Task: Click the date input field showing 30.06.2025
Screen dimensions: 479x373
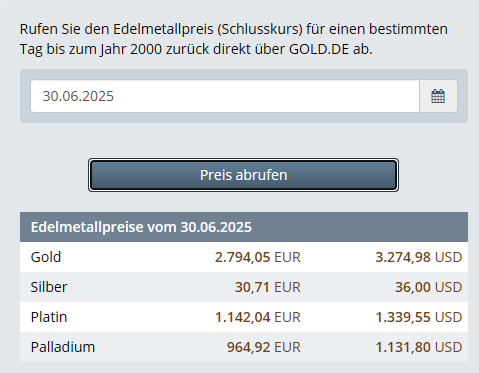Action: tap(225, 96)
